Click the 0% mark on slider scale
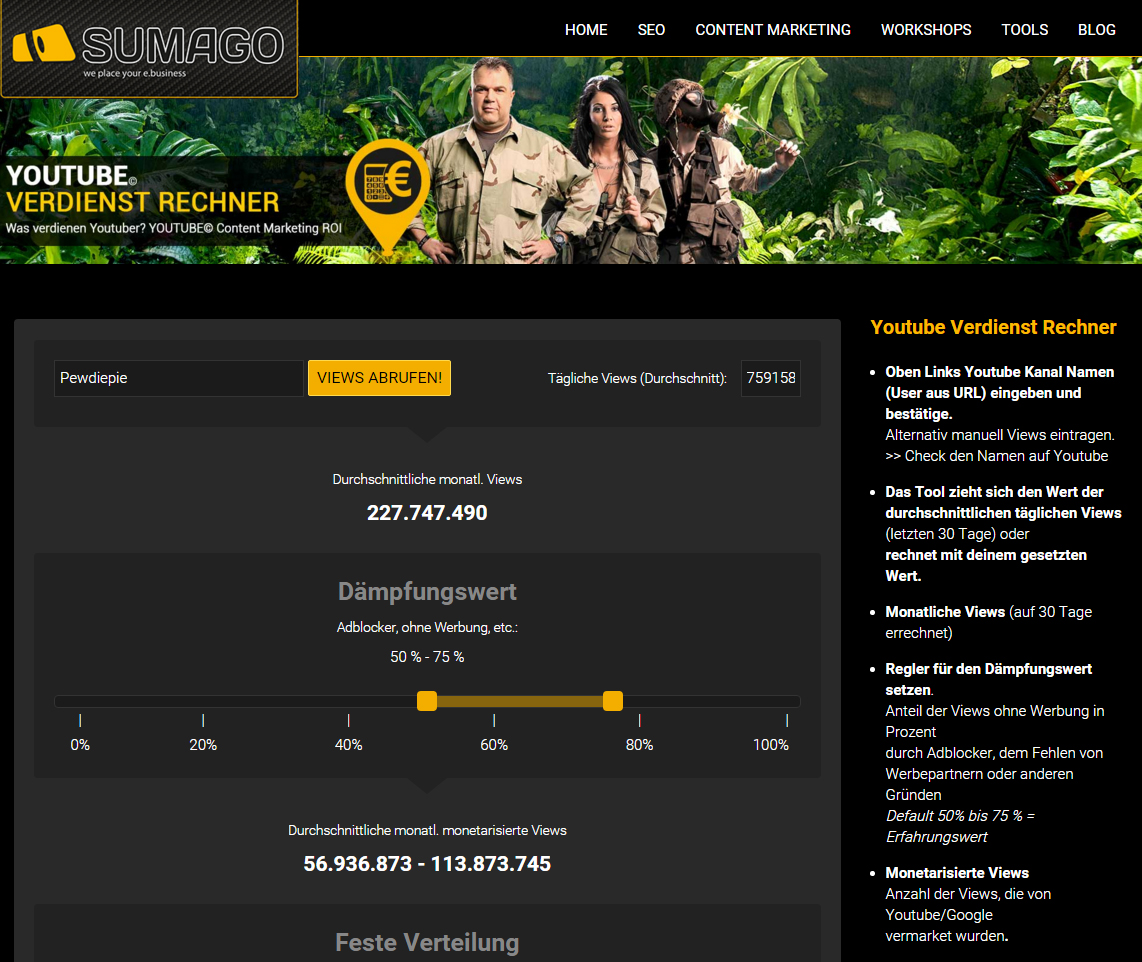Screen dimensions: 1142x962 tap(80, 744)
